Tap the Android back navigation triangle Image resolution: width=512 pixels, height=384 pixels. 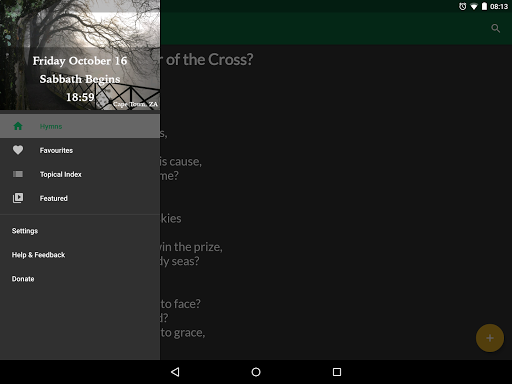(x=175, y=372)
